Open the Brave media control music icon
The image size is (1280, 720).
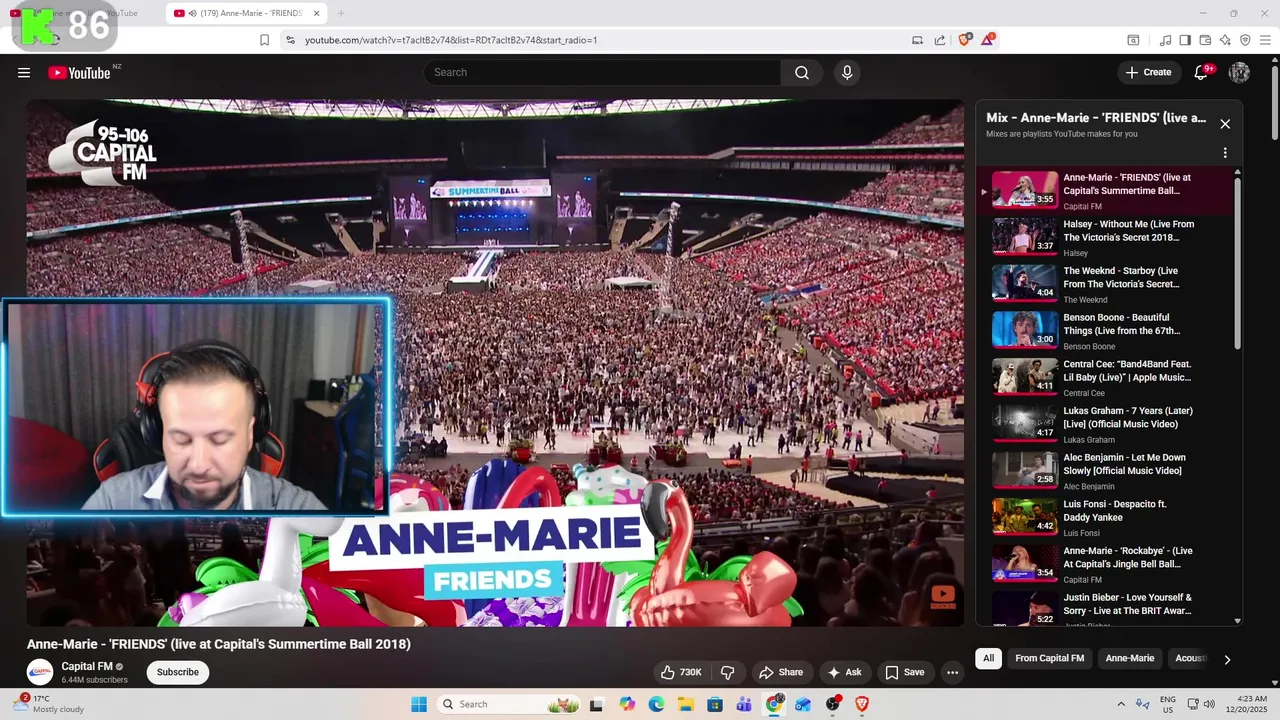click(x=1165, y=40)
